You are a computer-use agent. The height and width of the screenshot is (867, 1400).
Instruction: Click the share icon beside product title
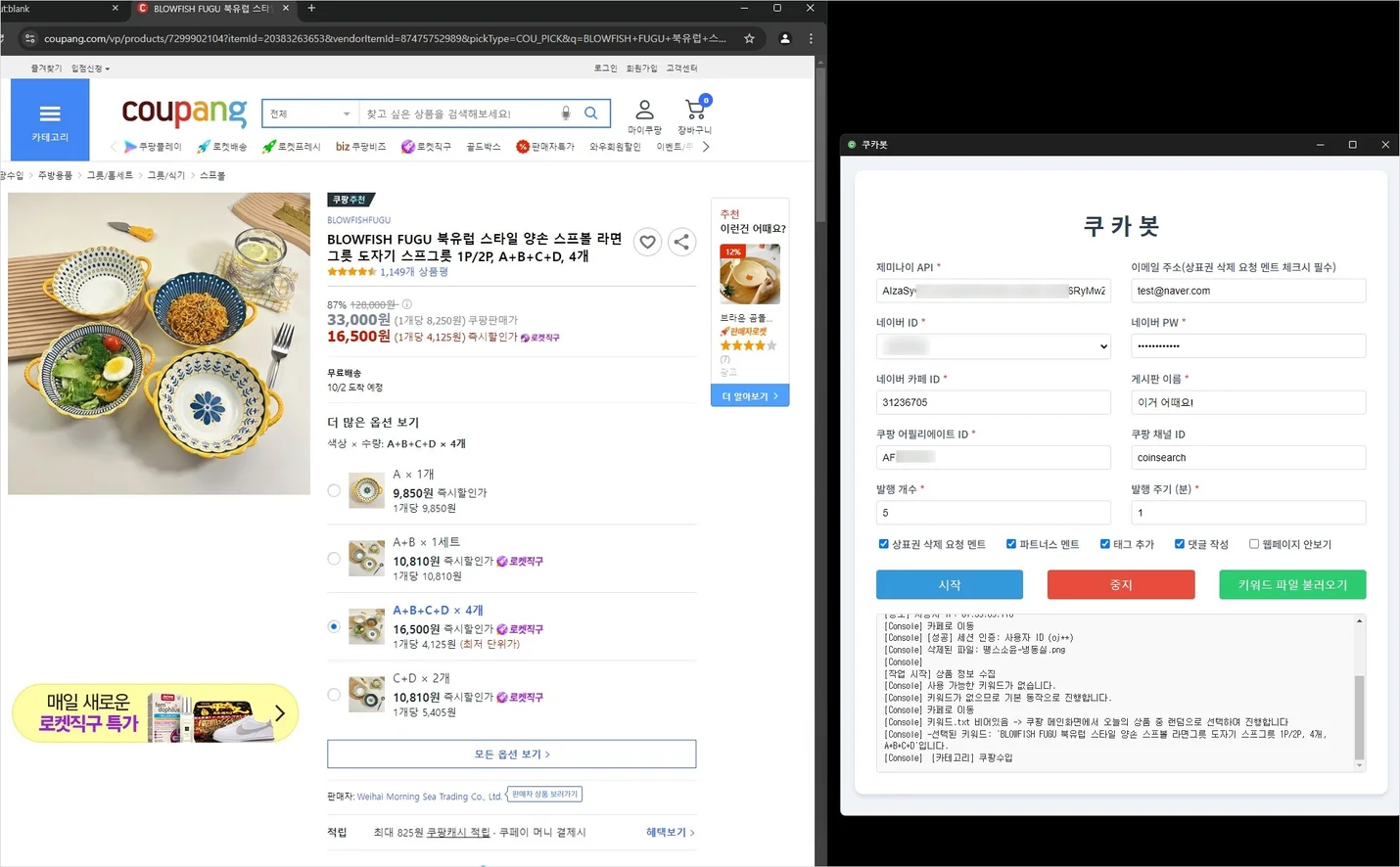(682, 242)
